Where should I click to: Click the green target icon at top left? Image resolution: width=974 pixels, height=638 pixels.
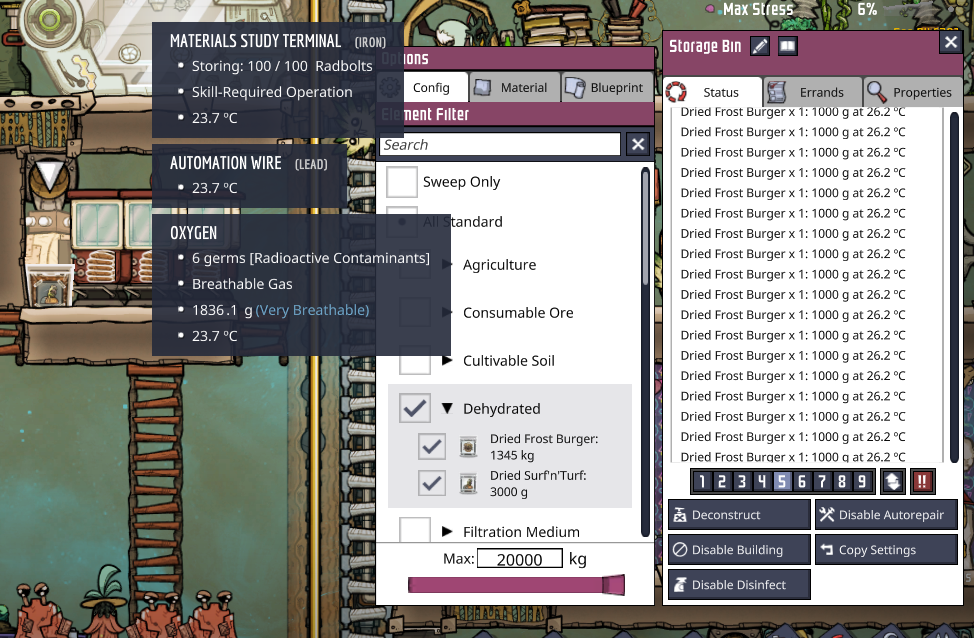(49, 19)
